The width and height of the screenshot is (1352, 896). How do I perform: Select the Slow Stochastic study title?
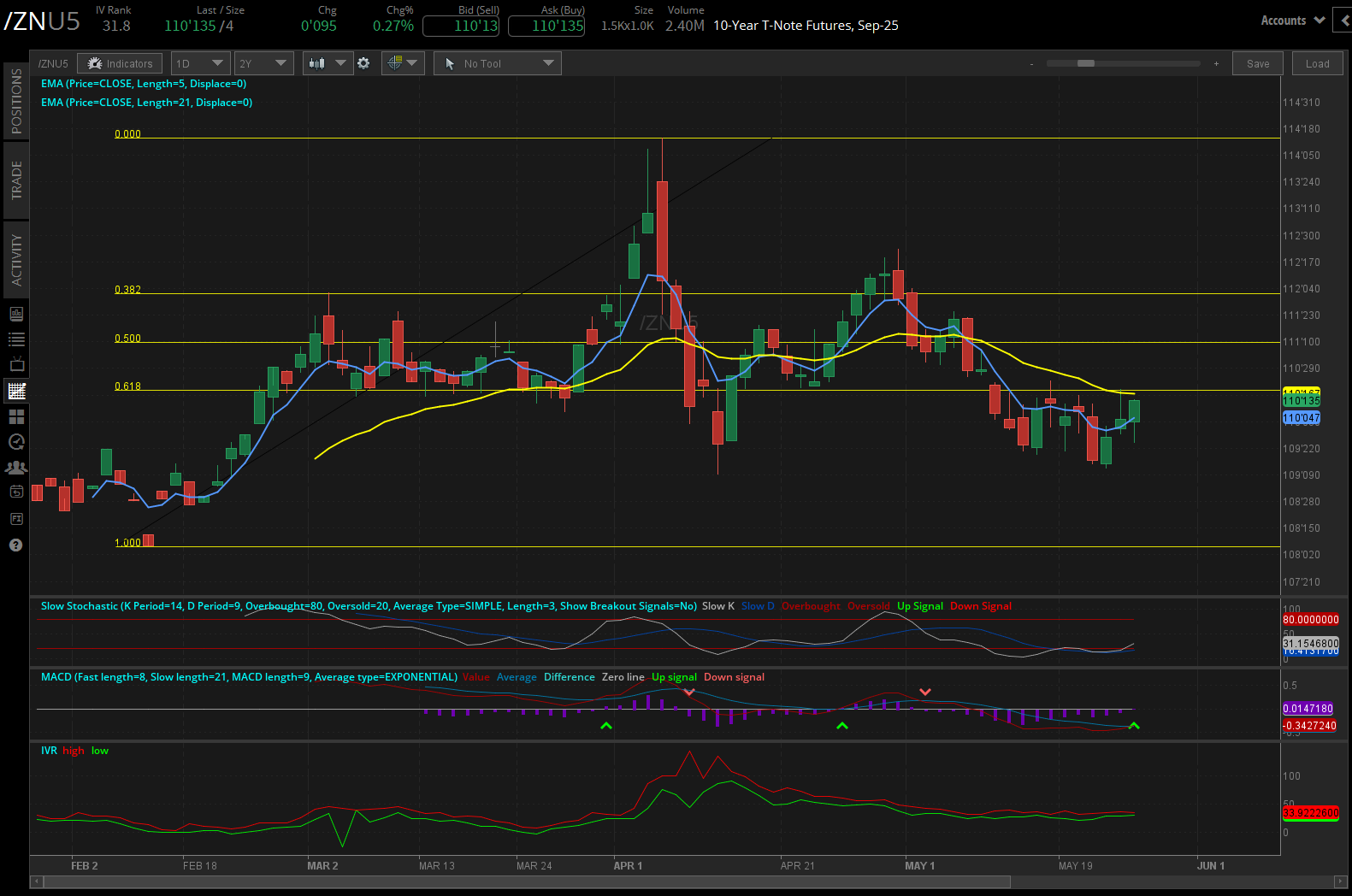tap(369, 606)
